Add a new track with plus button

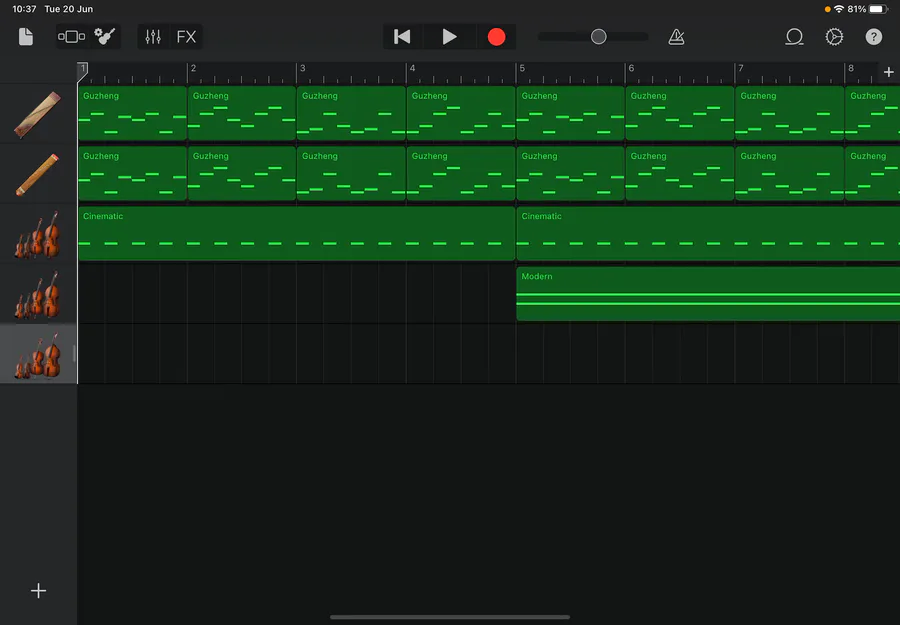(x=38, y=591)
